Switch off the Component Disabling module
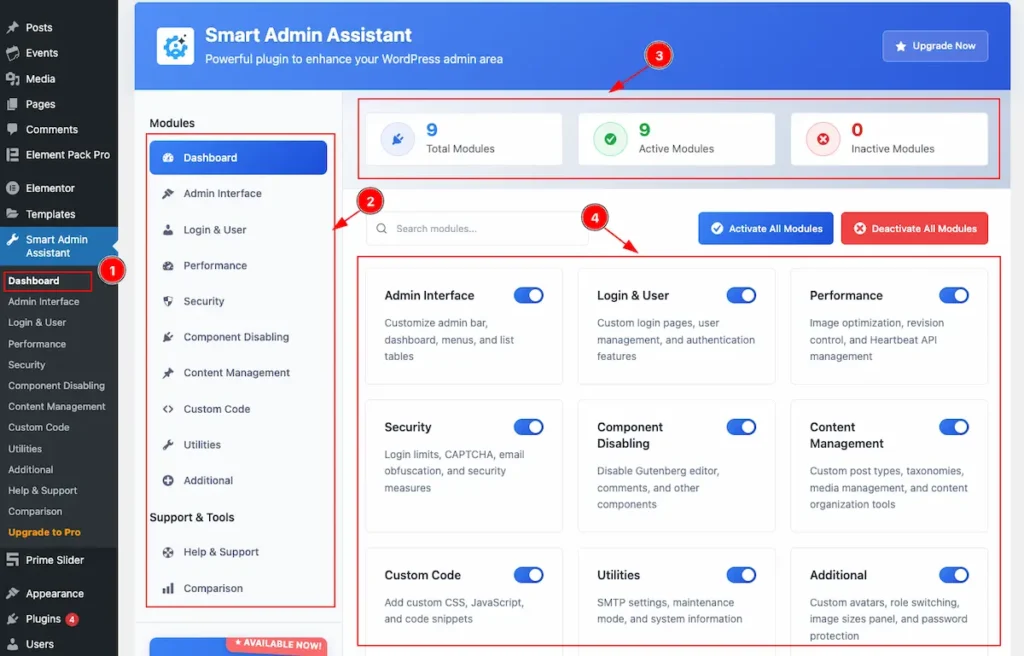The image size is (1024, 656). click(x=741, y=427)
